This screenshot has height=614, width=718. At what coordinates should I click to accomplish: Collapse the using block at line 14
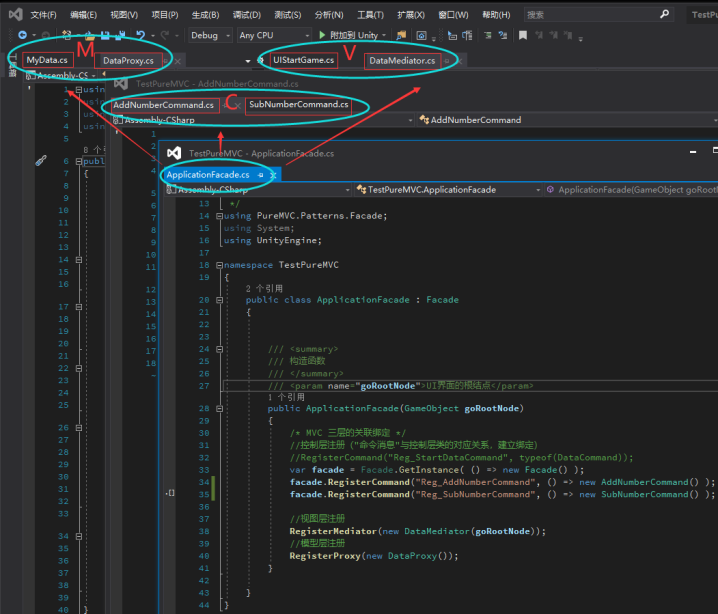pyautogui.click(x=219, y=216)
